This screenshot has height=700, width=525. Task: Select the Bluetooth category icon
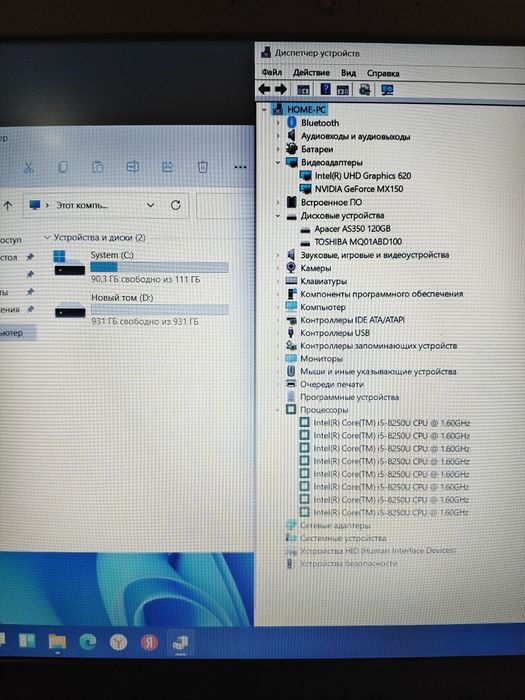pyautogui.click(x=292, y=122)
